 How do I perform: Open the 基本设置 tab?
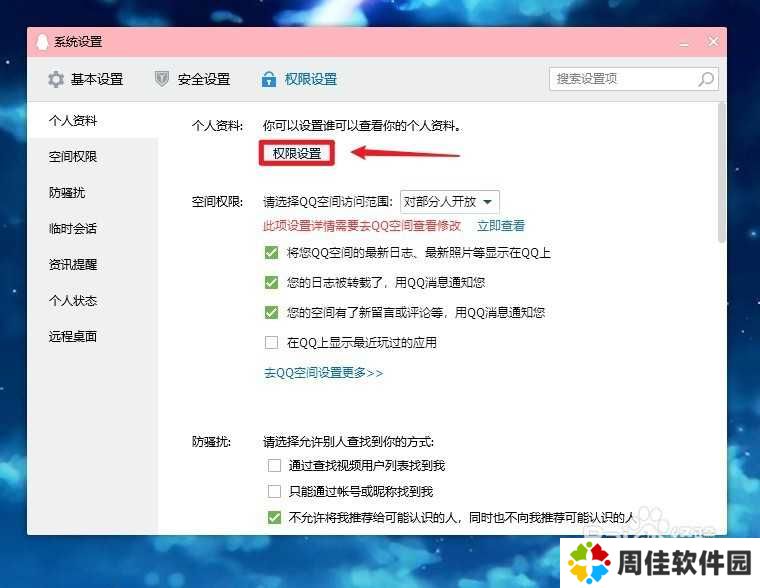point(86,79)
